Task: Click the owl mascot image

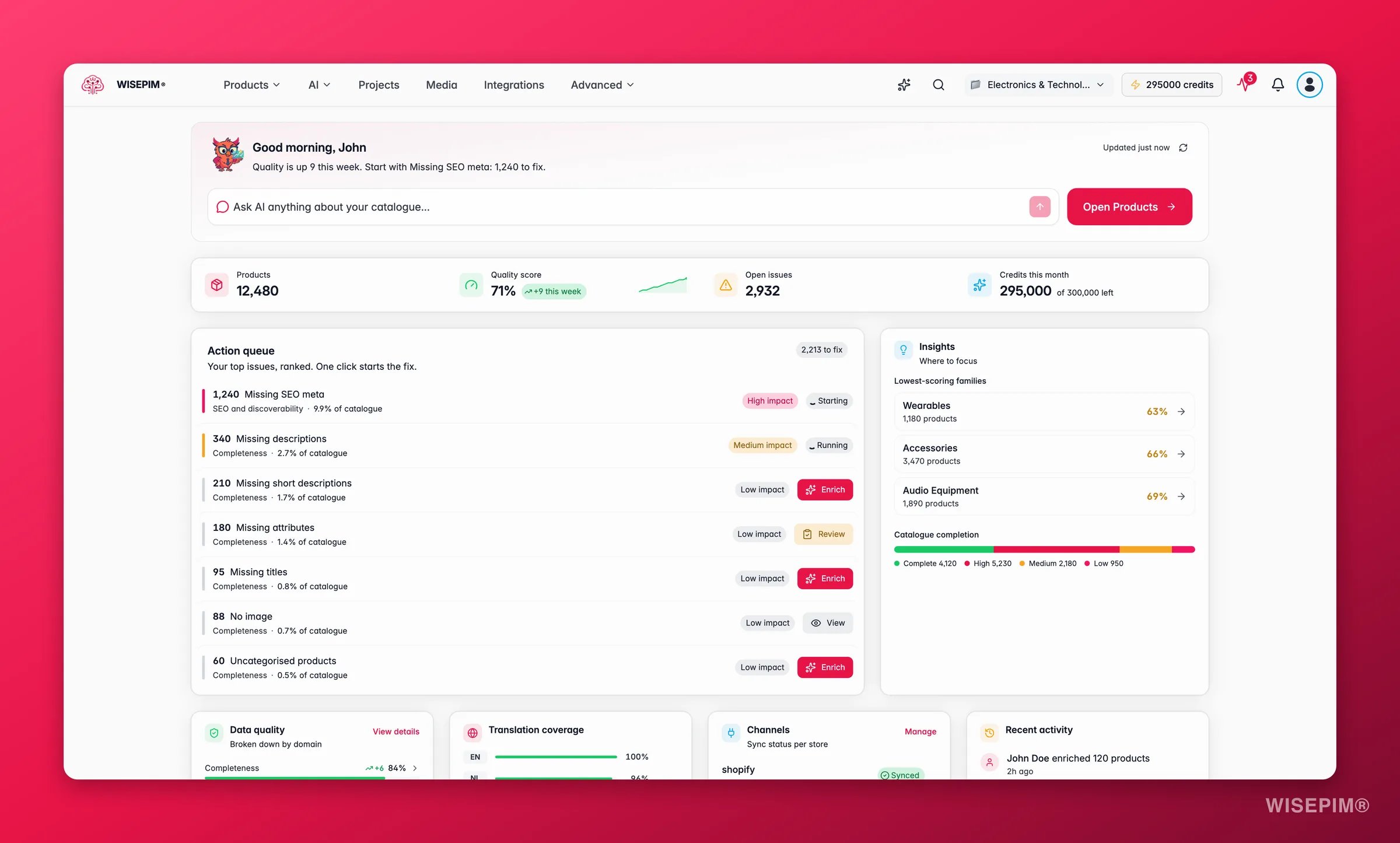Action: [x=227, y=155]
